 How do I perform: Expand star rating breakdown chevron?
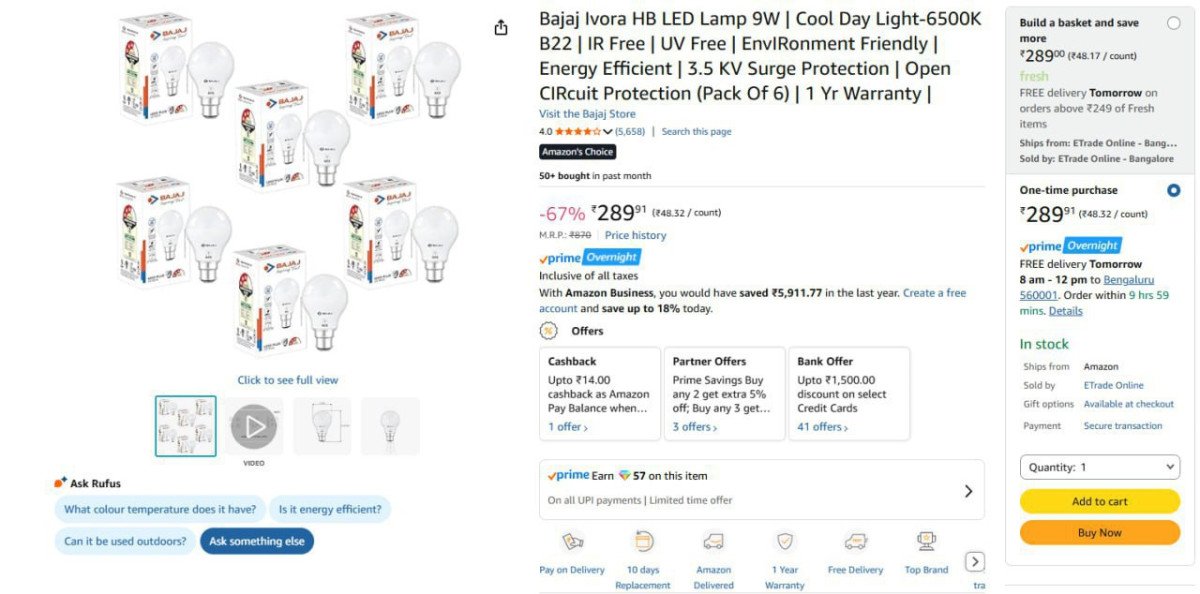tap(608, 132)
